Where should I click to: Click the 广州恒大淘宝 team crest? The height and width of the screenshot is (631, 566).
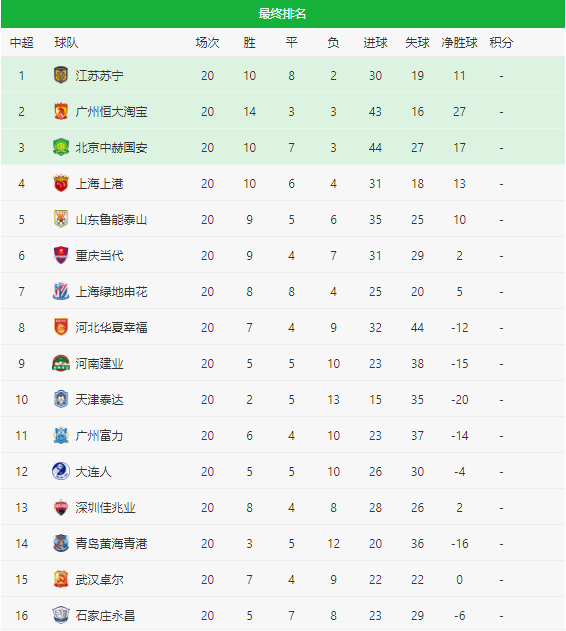click(x=61, y=111)
